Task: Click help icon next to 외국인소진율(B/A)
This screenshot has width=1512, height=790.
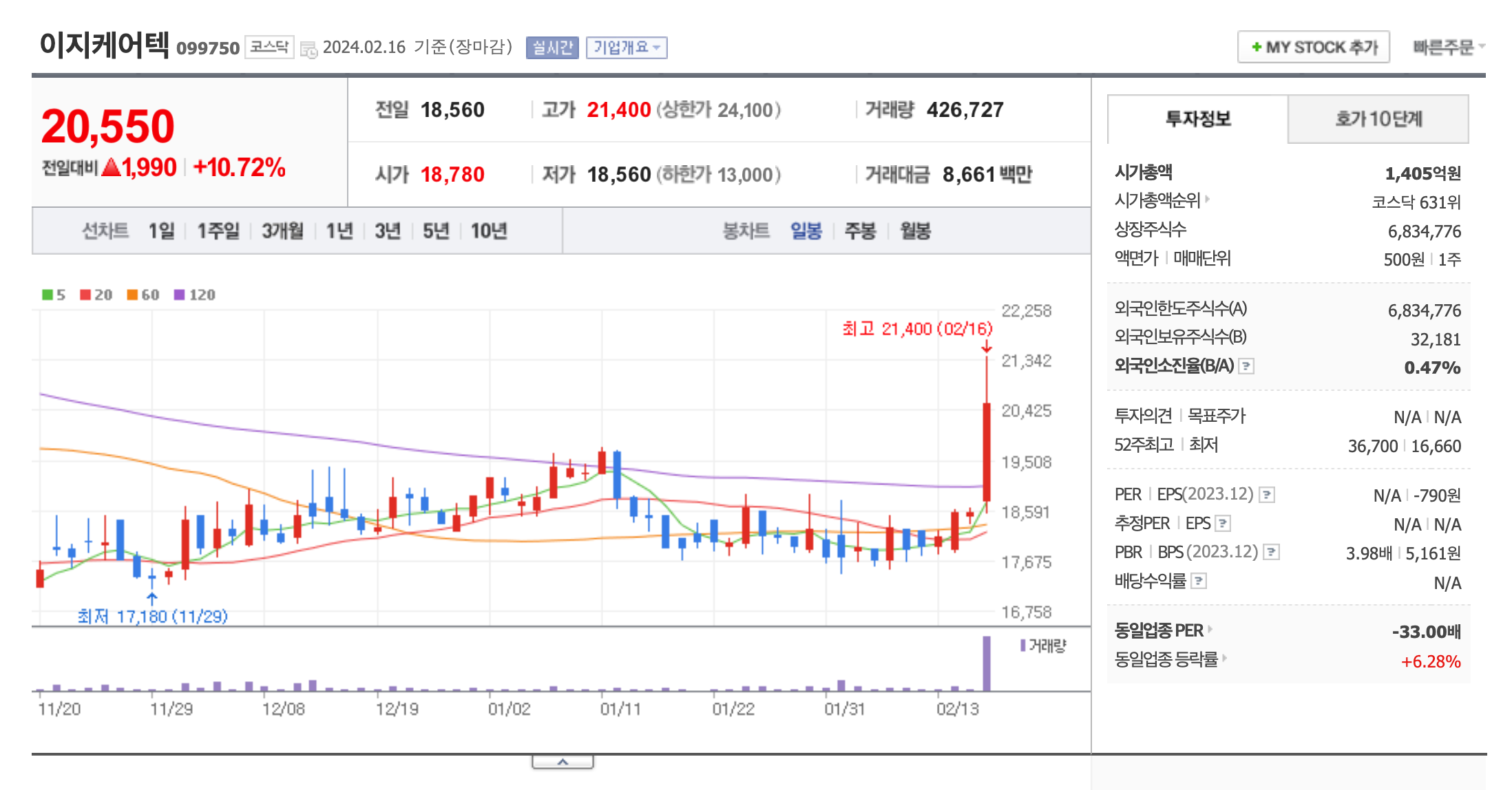Action: 1246,366
